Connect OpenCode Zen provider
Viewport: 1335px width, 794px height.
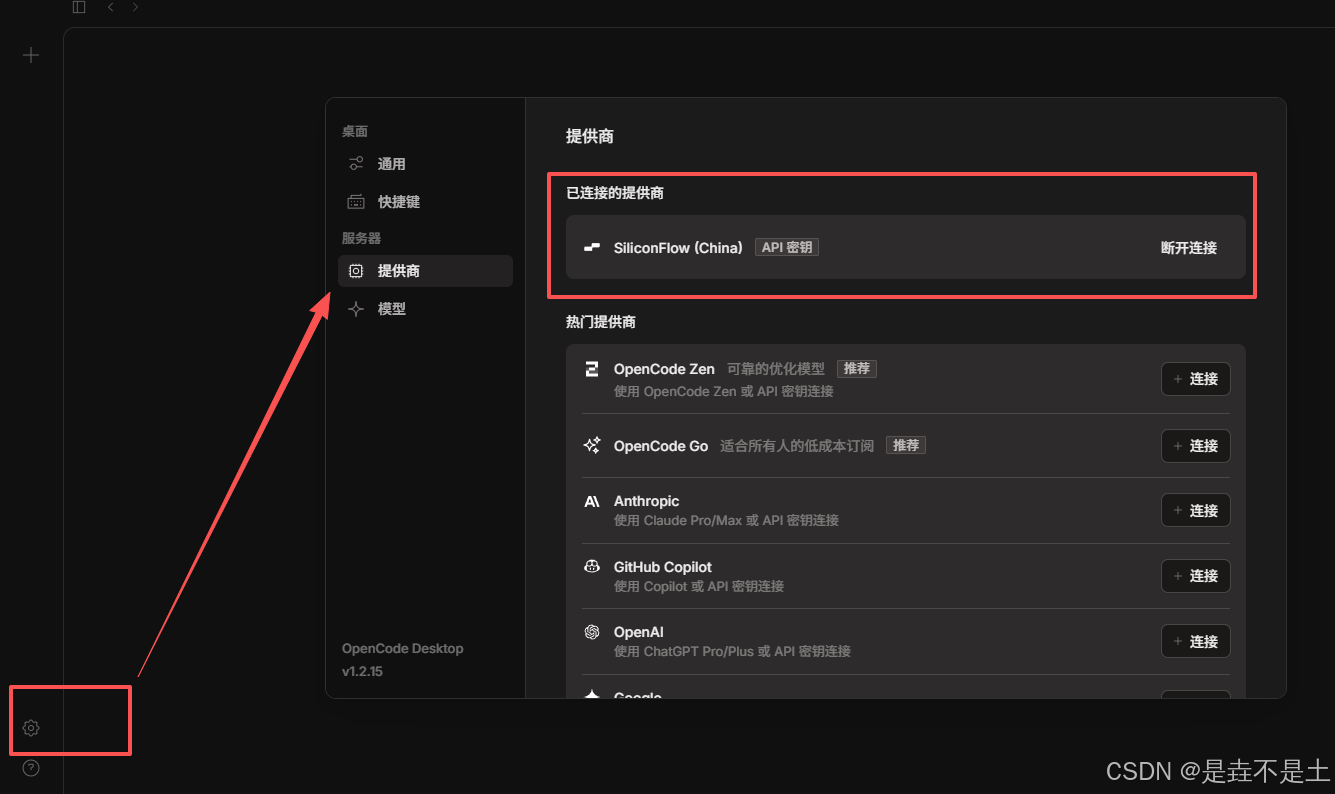click(x=1195, y=379)
